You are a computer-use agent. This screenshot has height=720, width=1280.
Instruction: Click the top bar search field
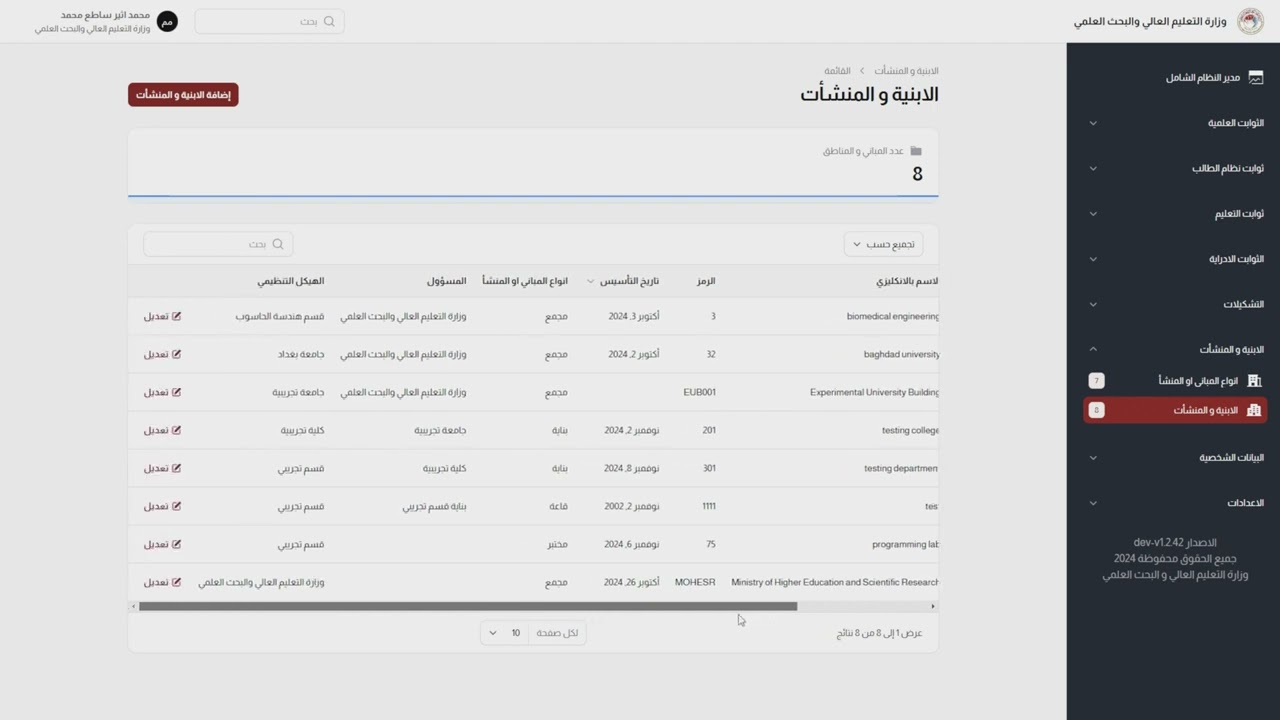click(270, 21)
